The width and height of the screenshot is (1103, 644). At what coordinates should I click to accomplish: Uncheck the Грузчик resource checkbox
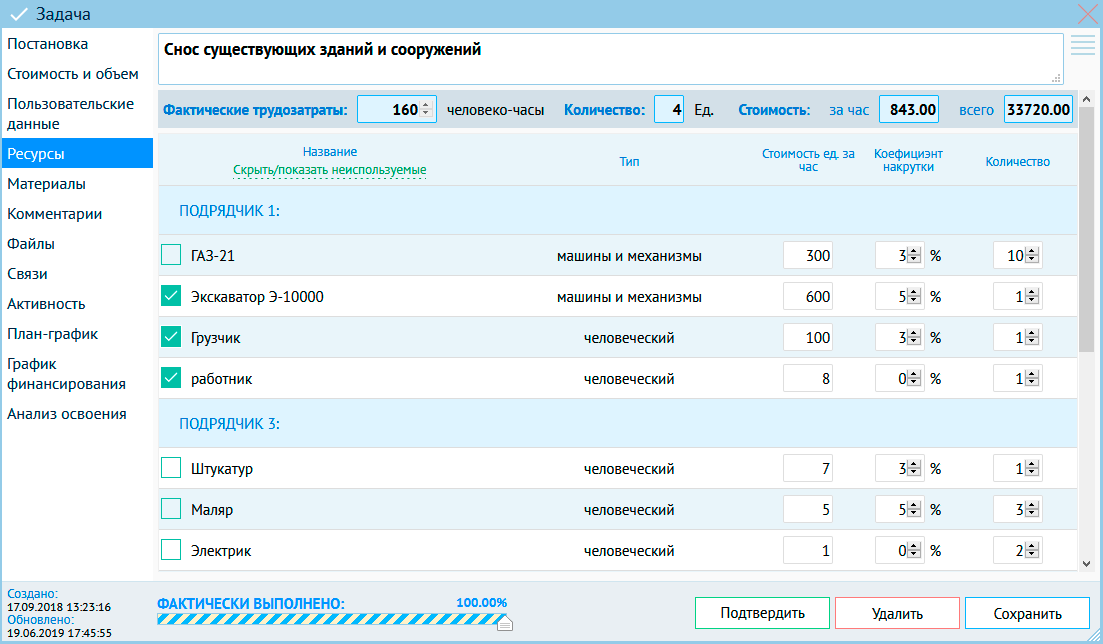point(171,336)
